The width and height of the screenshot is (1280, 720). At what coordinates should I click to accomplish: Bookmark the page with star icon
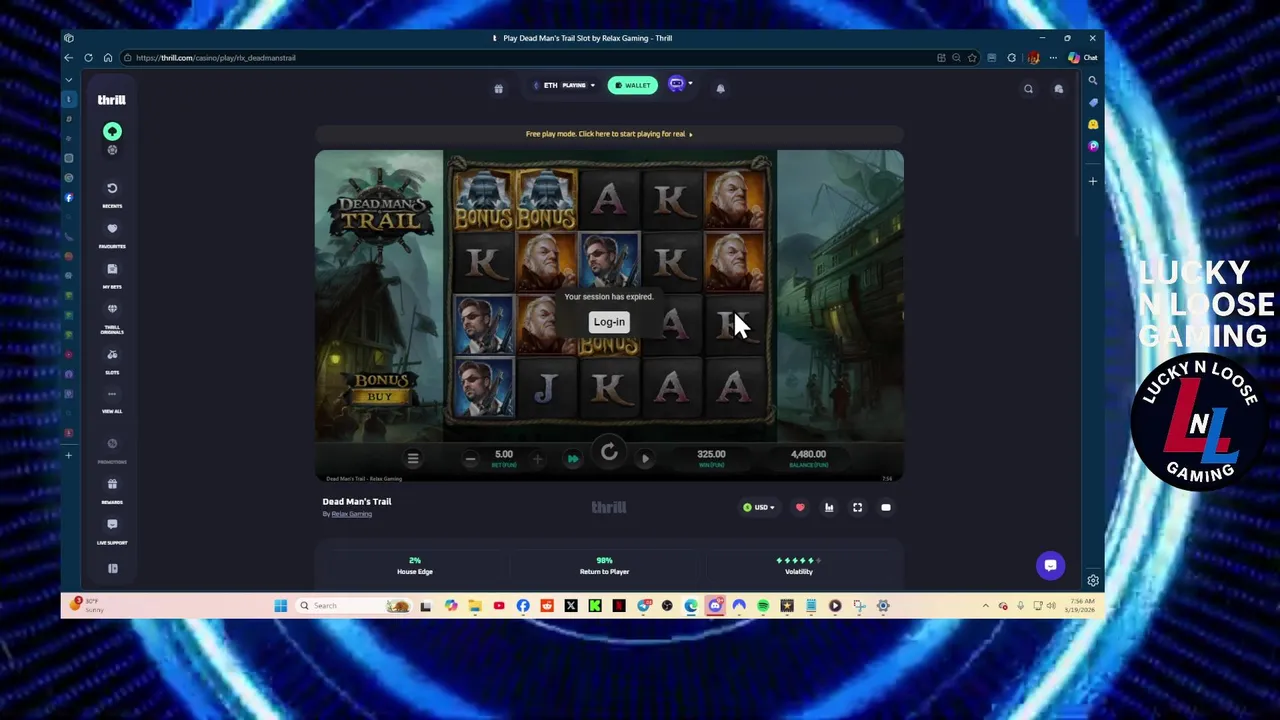tap(971, 58)
